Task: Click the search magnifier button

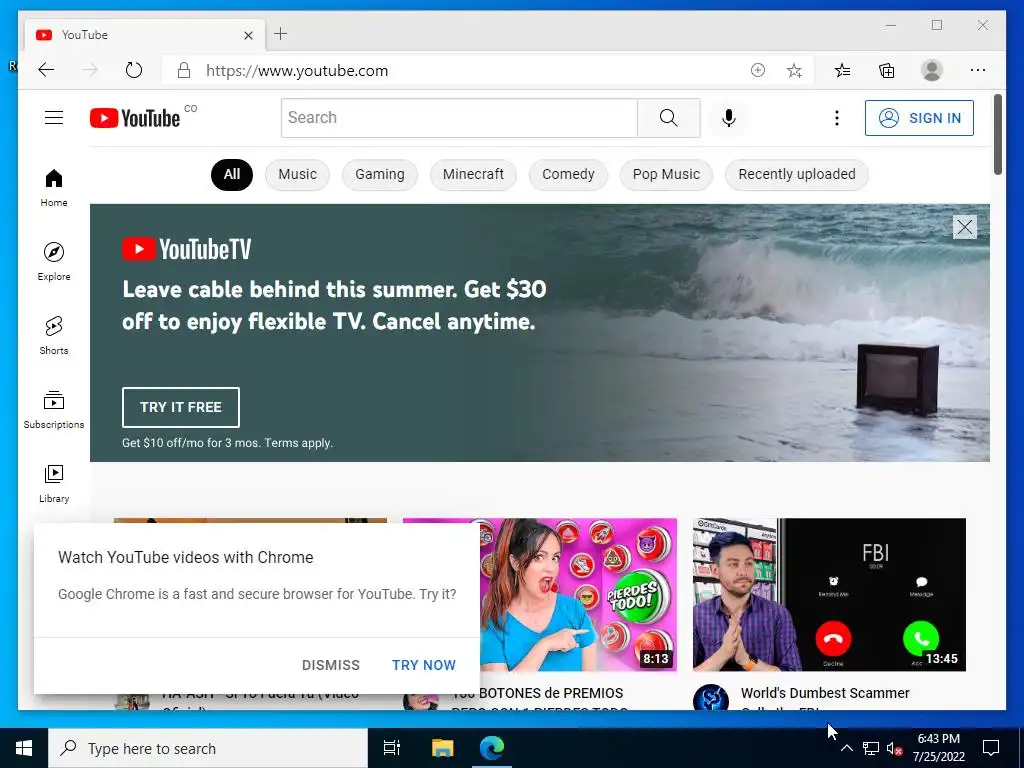Action: (x=668, y=118)
